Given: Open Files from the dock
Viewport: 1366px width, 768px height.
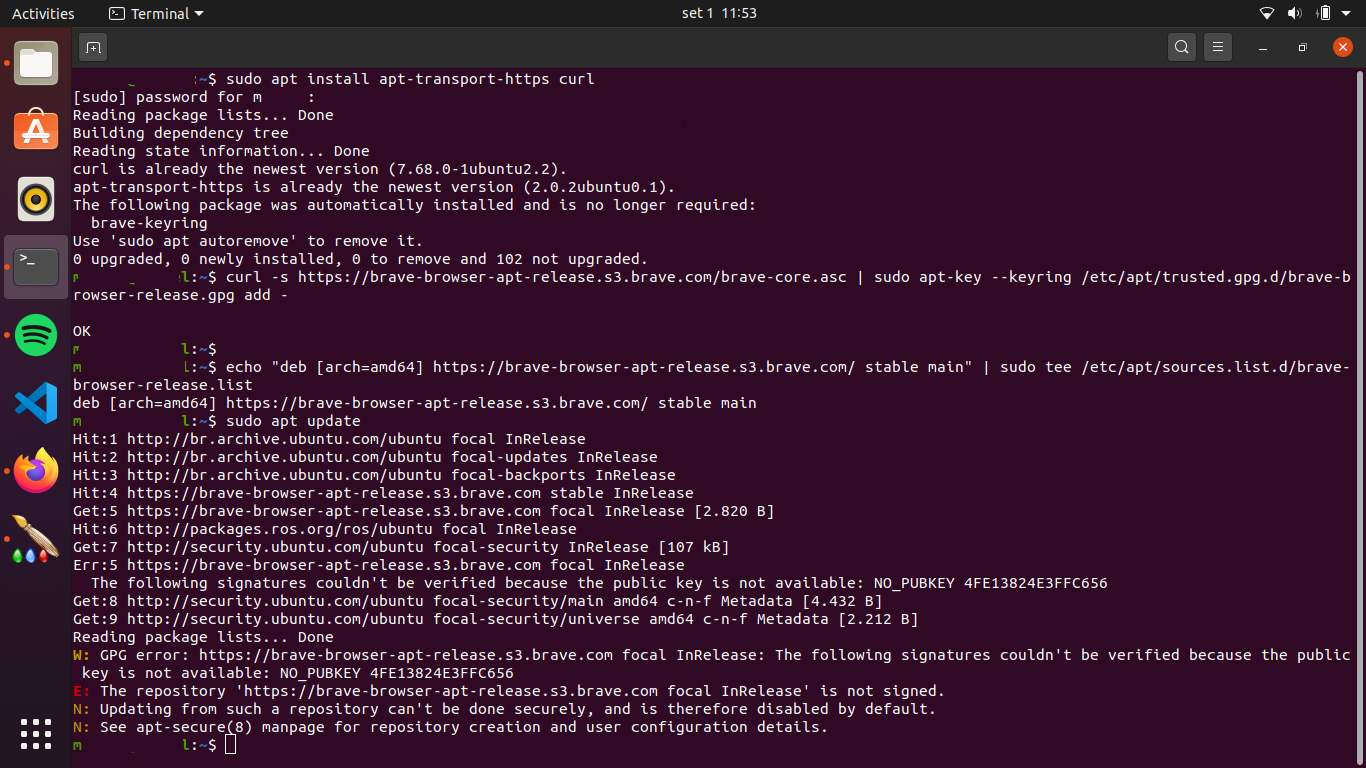Looking at the screenshot, I should (36, 64).
